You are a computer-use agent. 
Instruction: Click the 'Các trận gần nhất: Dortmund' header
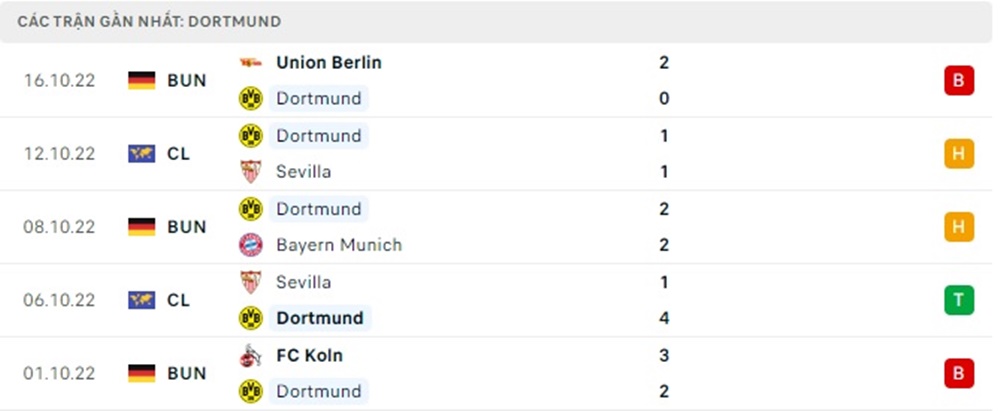pos(149,21)
